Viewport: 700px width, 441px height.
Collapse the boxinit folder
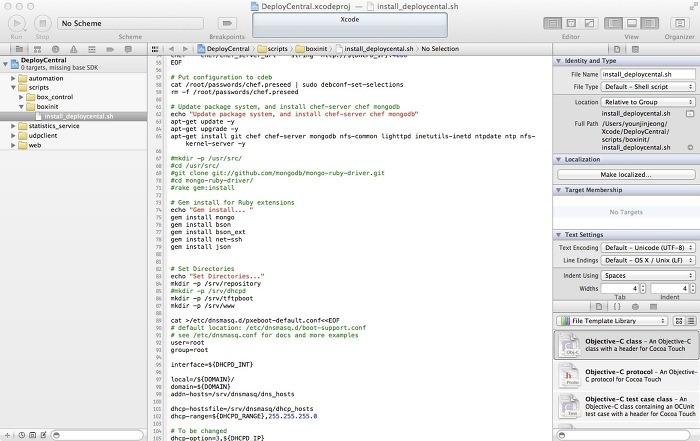[21, 107]
